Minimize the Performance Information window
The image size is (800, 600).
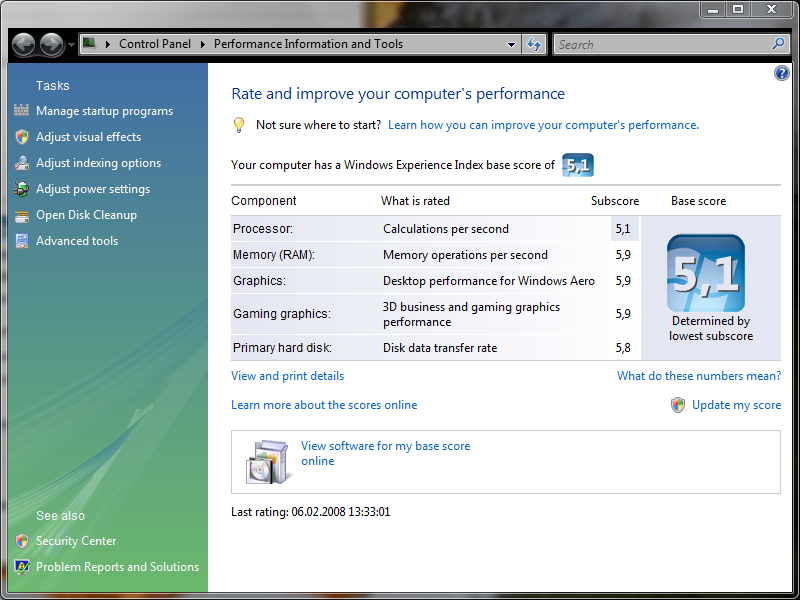[713, 10]
